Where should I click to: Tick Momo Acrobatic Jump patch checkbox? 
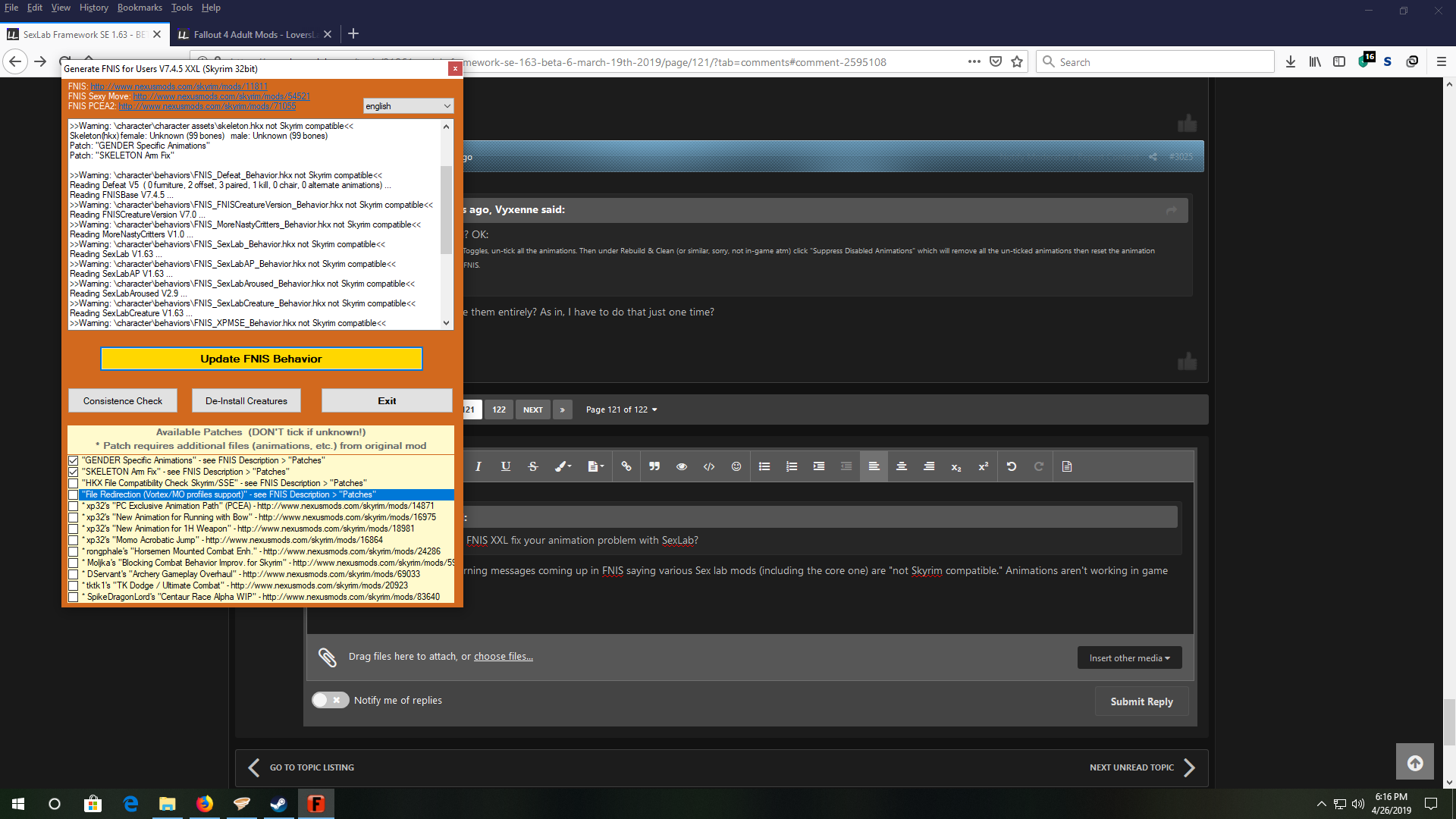(74, 540)
